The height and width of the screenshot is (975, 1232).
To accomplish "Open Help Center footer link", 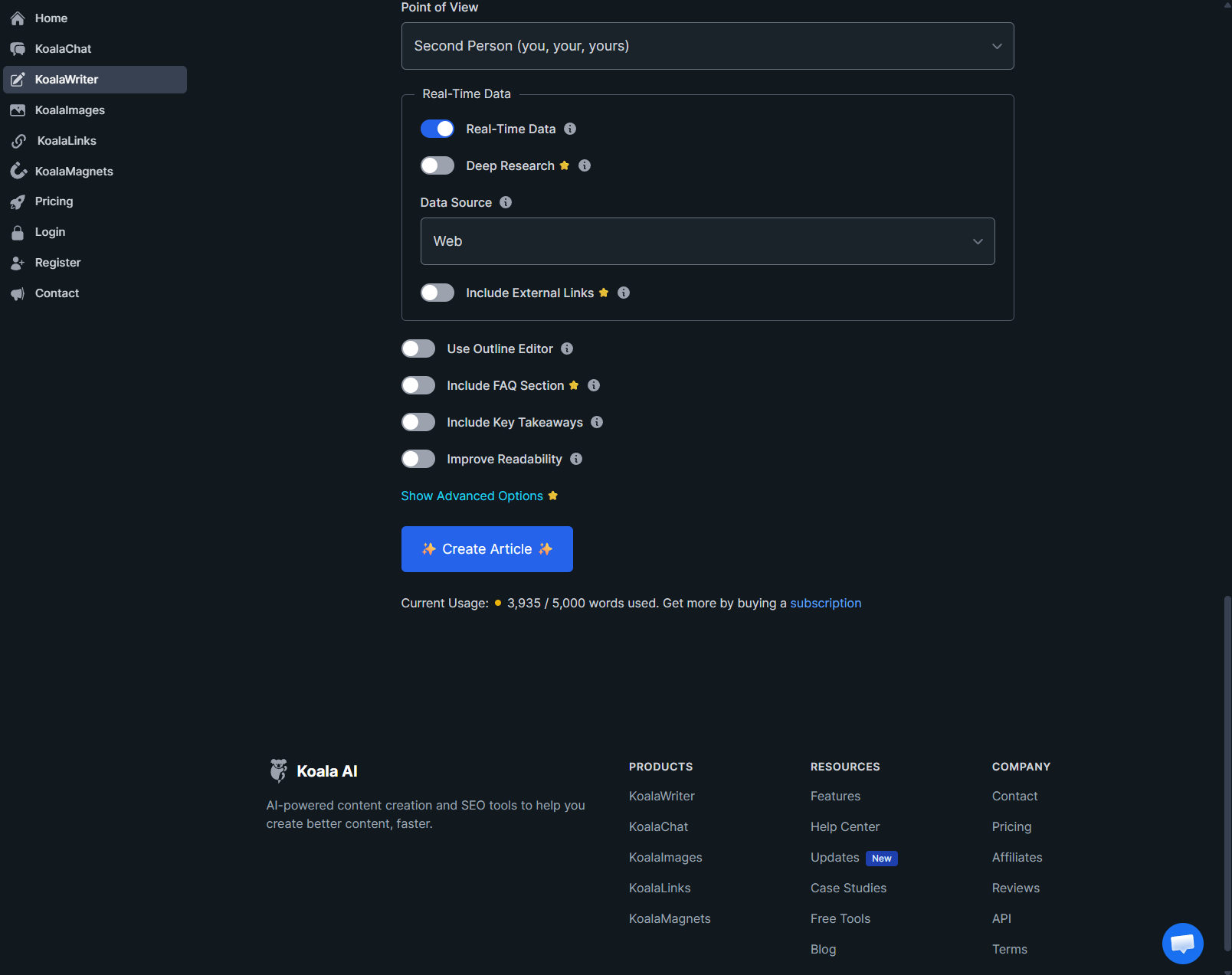I will [845, 826].
